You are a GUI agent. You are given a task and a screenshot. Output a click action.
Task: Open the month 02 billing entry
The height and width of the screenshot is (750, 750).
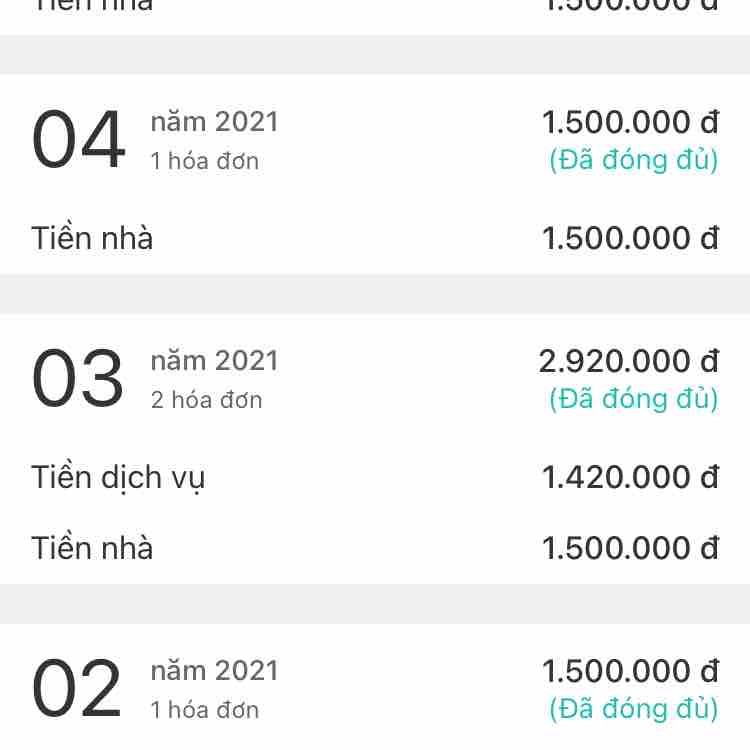pyautogui.click(x=76, y=689)
